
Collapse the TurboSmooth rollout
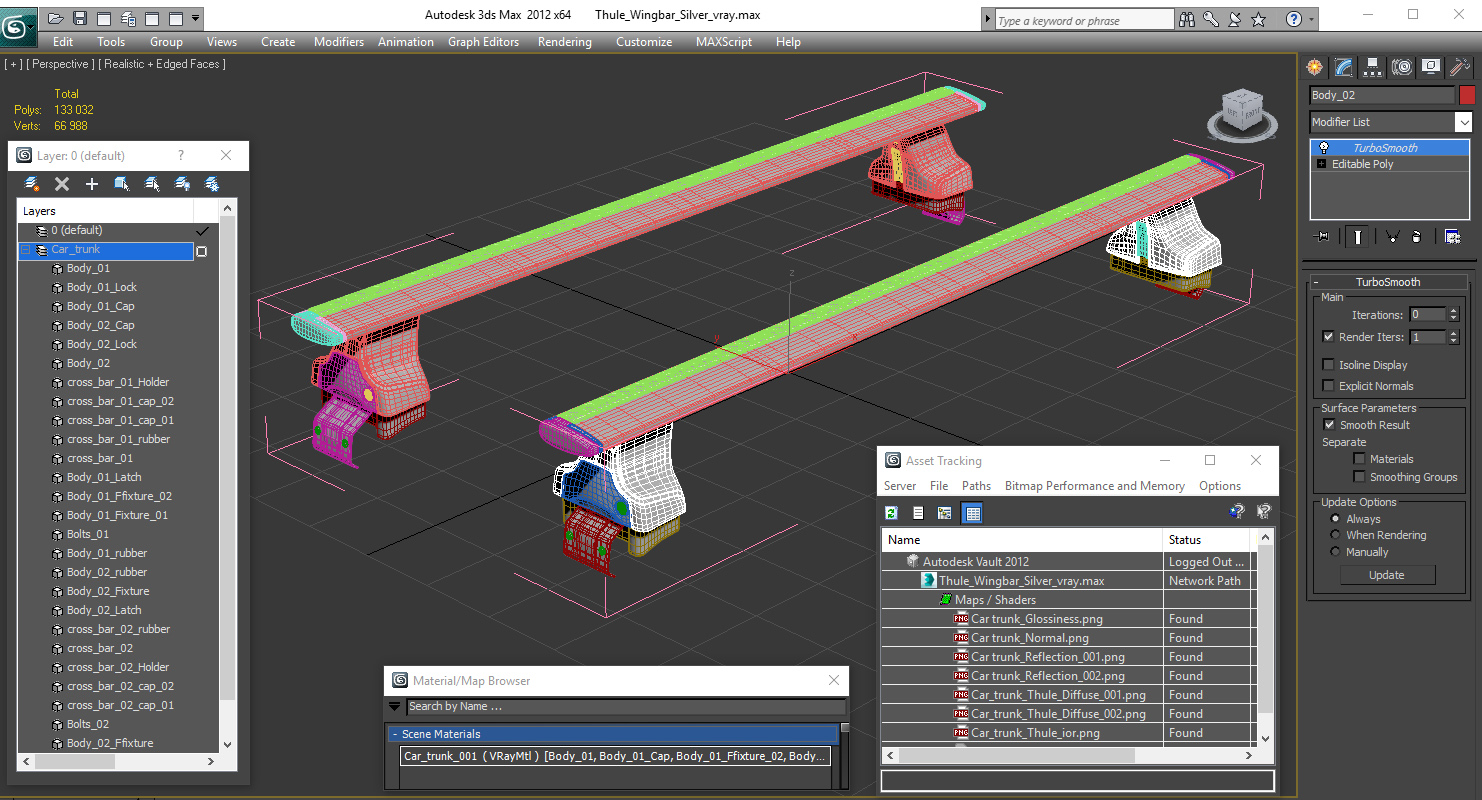(1388, 282)
